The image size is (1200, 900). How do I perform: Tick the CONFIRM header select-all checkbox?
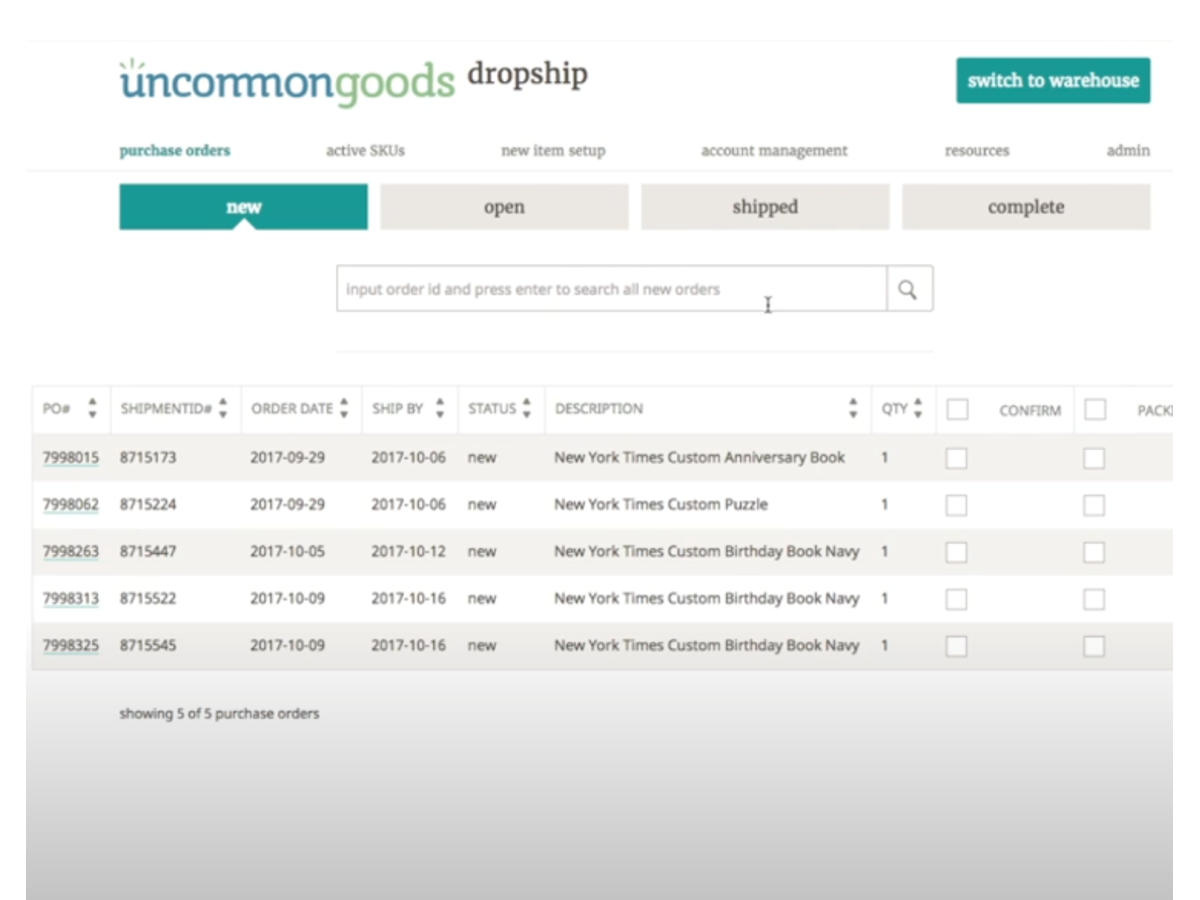(x=958, y=409)
